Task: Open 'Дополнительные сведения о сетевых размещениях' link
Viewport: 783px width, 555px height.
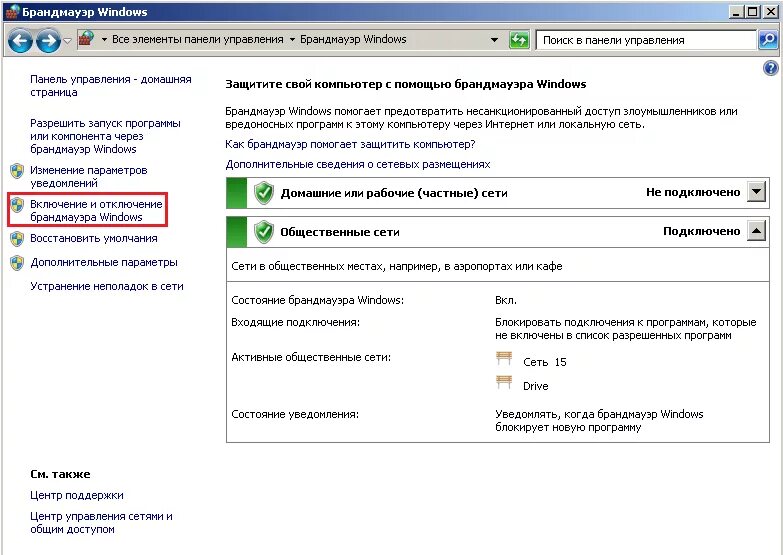Action: [x=358, y=164]
